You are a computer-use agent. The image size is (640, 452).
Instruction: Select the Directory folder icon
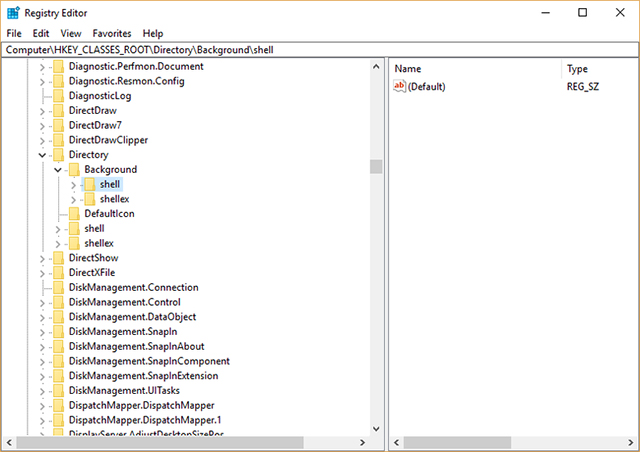59,155
